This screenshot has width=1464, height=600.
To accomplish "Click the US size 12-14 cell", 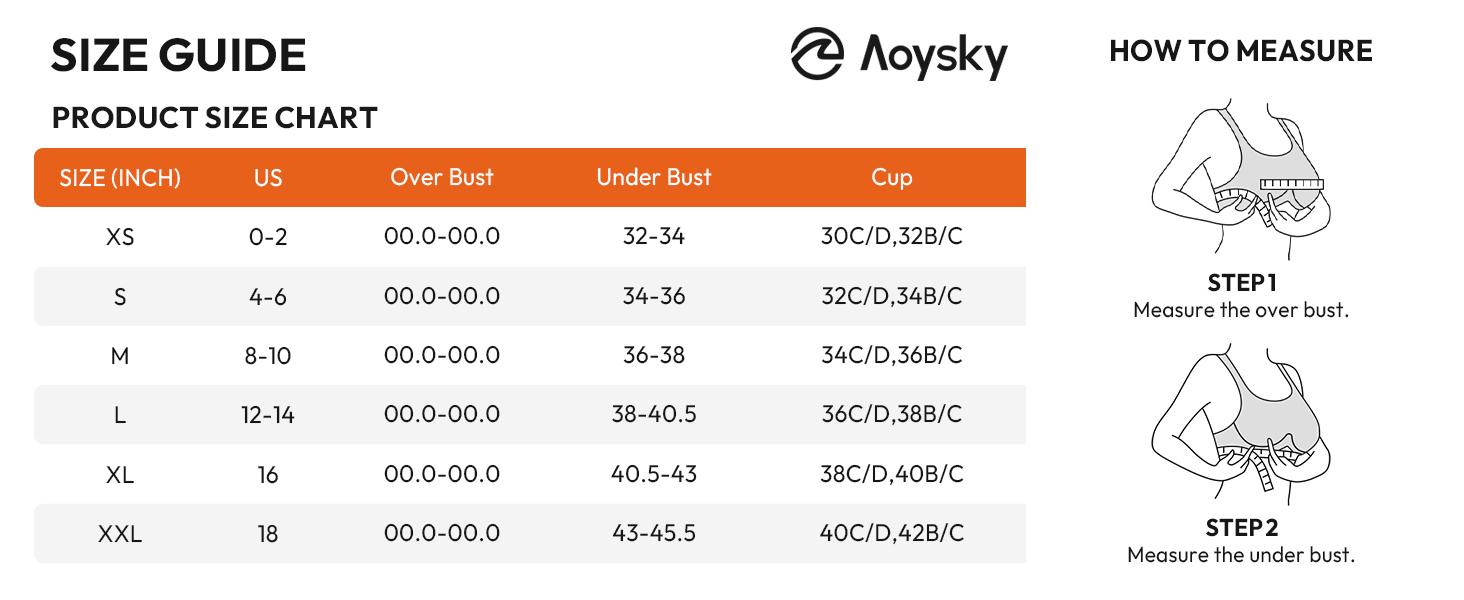I will tap(268, 415).
